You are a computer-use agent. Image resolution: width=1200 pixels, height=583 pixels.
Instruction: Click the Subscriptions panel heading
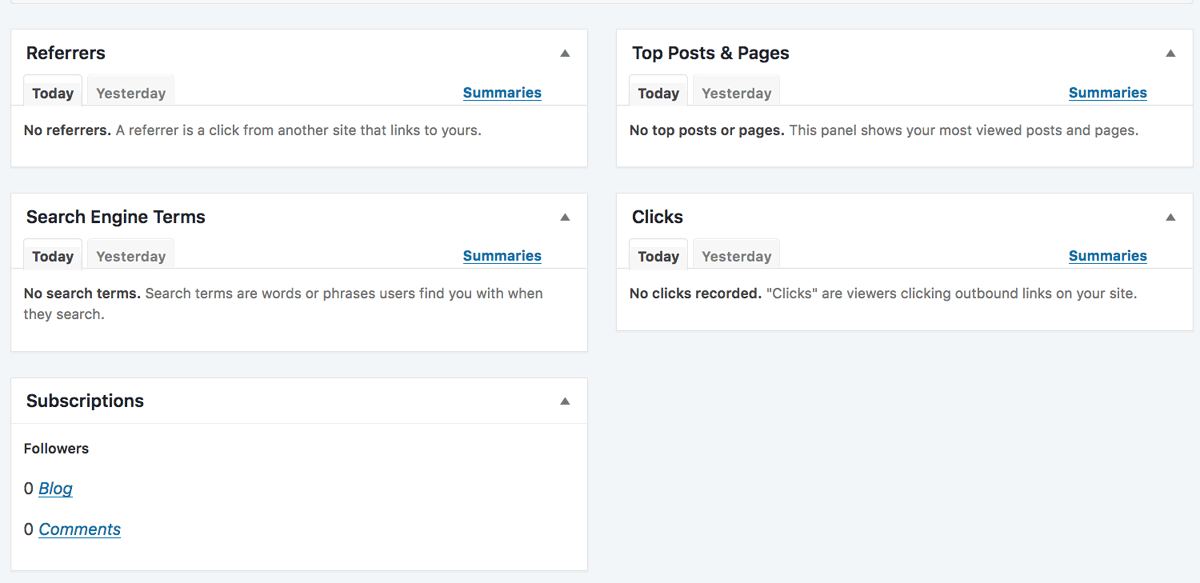[x=85, y=401]
